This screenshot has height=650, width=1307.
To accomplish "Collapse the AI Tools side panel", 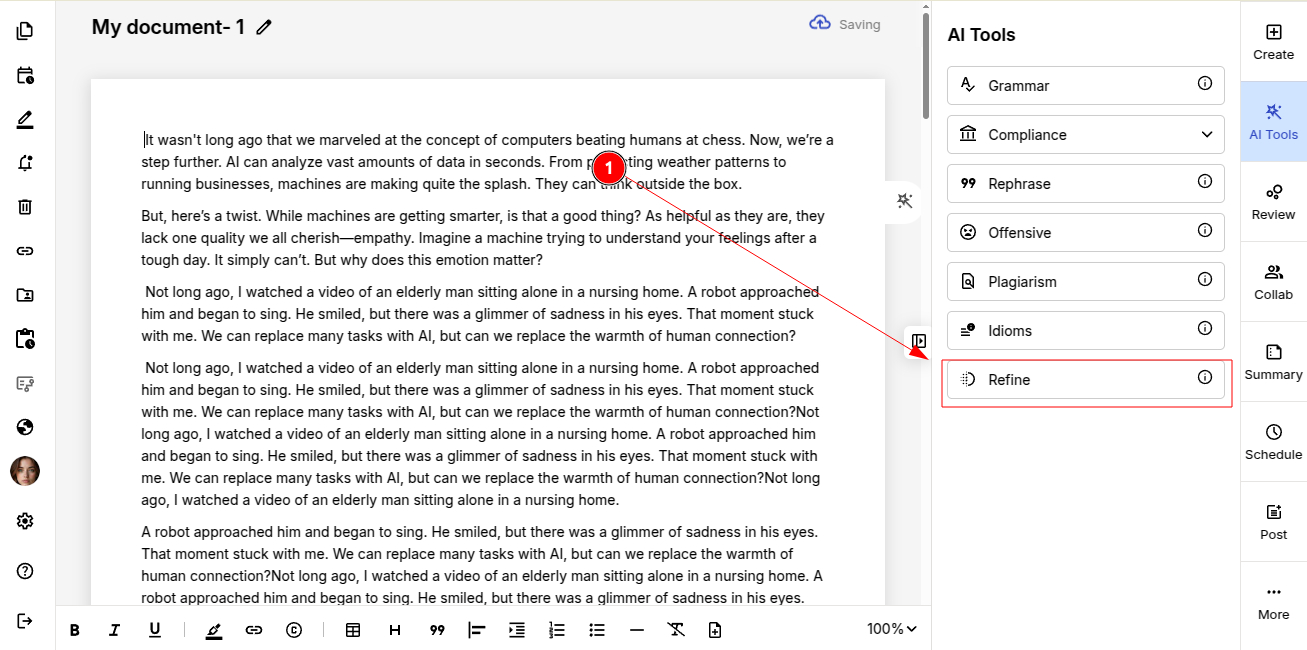I will (x=919, y=341).
